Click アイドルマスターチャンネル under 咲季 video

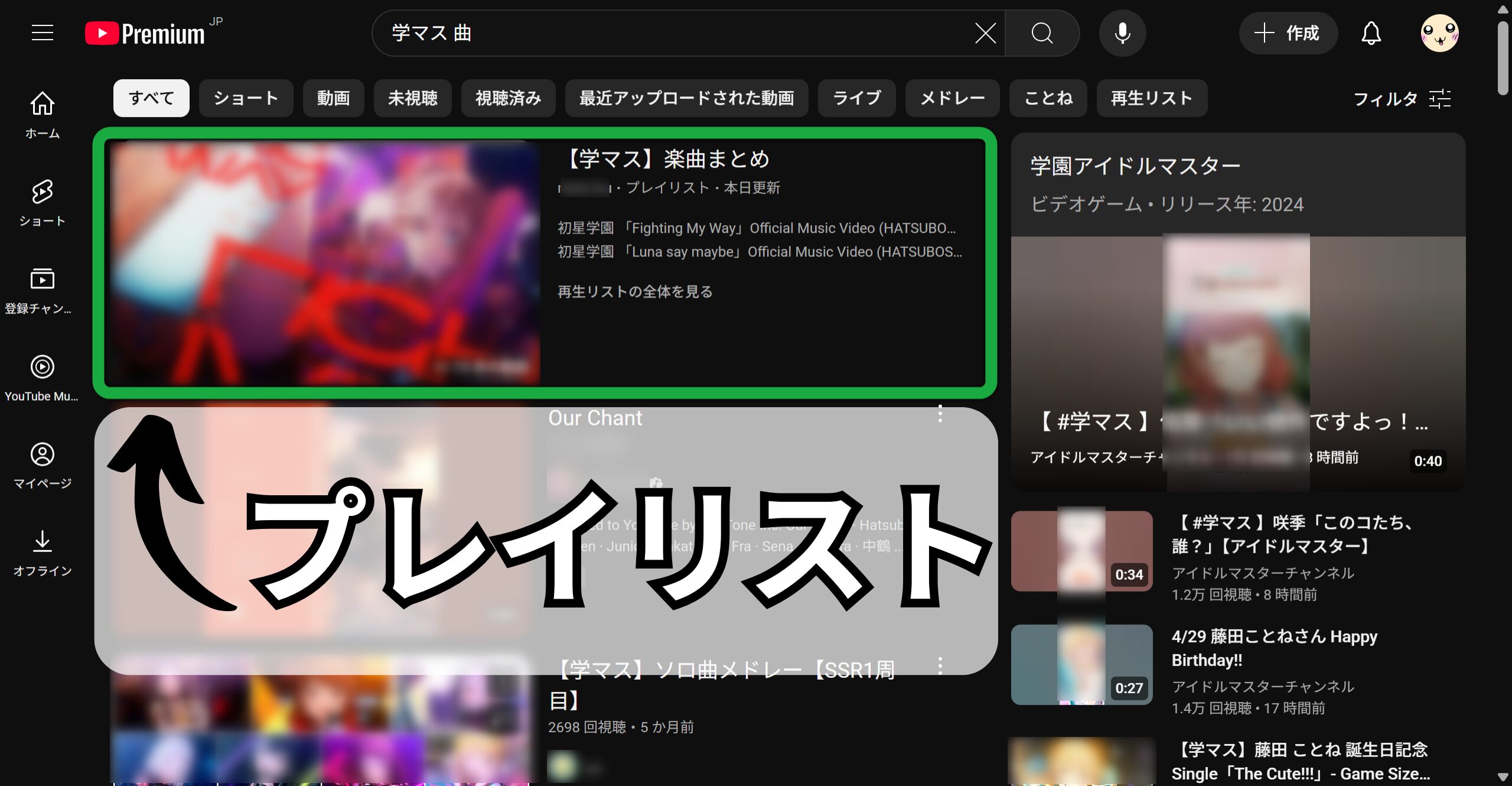(1263, 573)
